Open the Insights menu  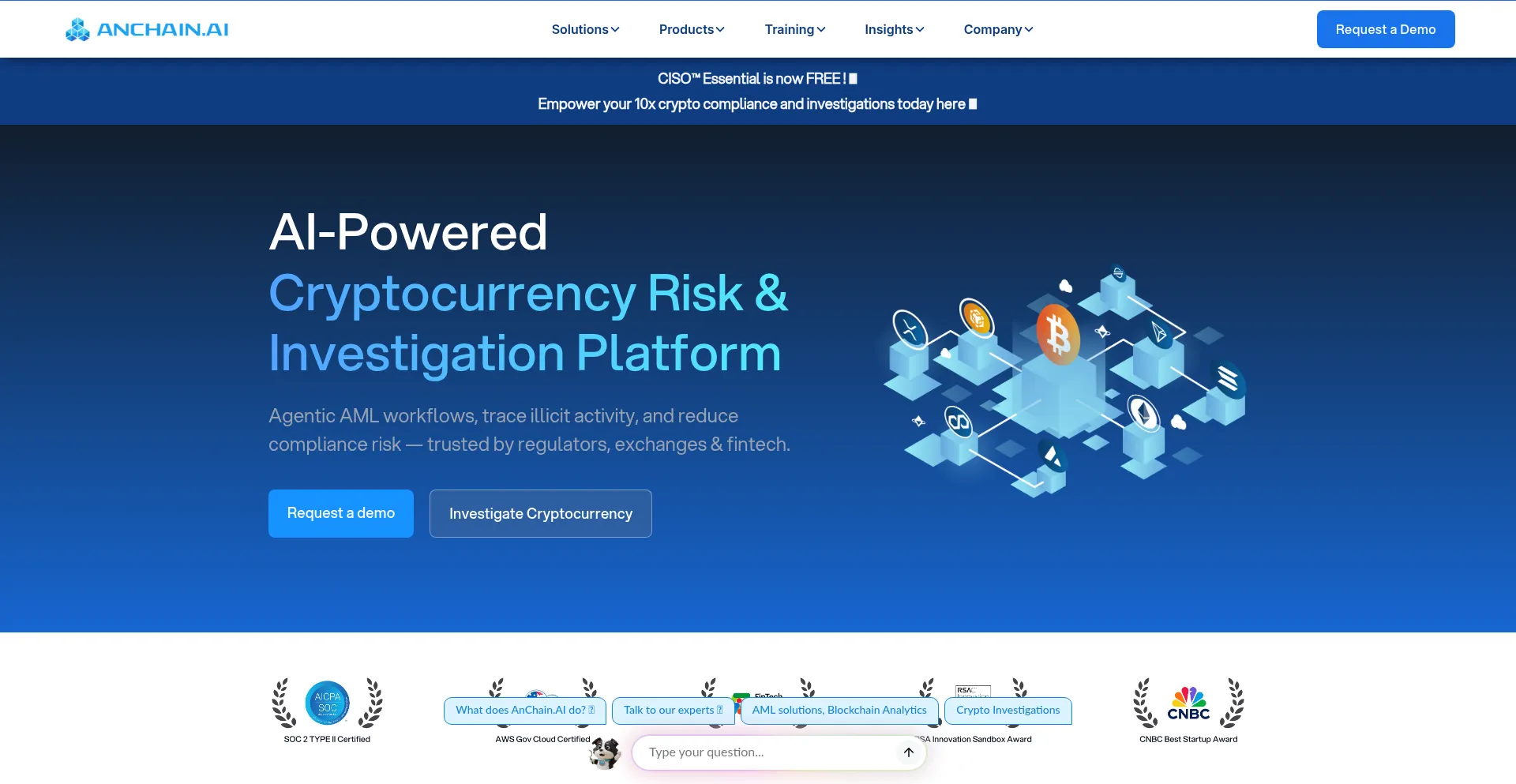pos(893,29)
